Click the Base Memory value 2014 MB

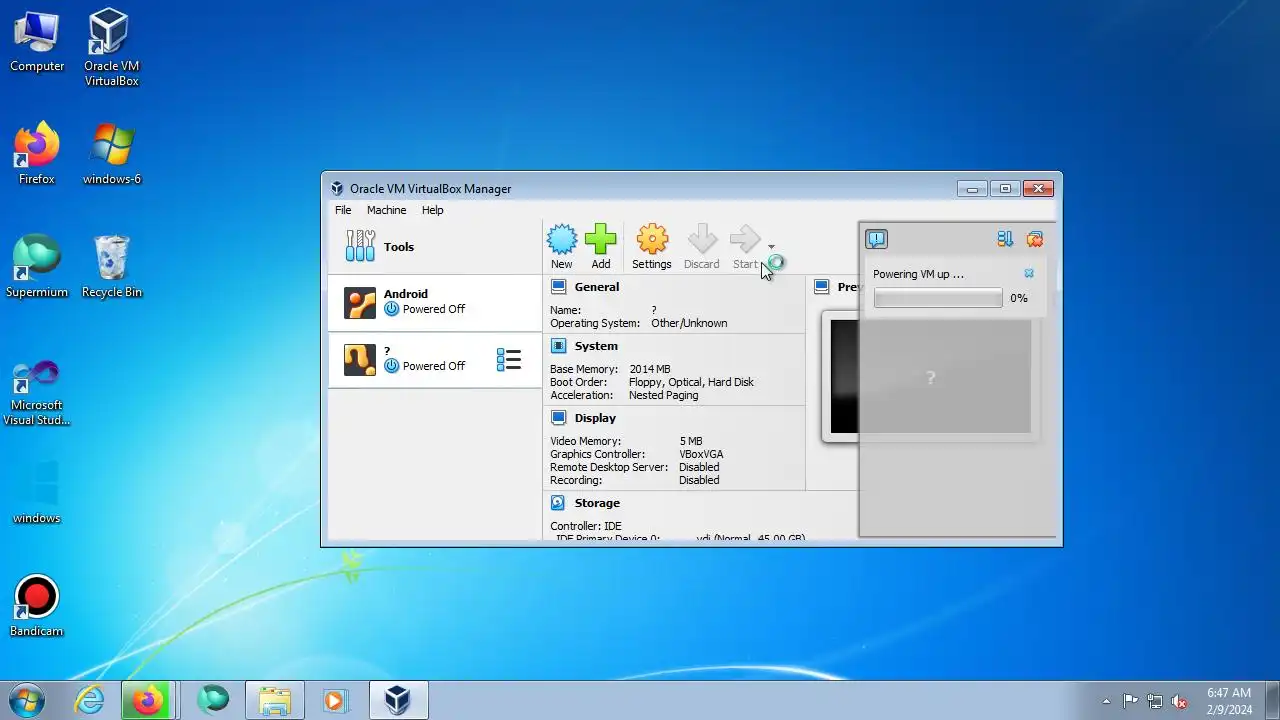coord(650,369)
